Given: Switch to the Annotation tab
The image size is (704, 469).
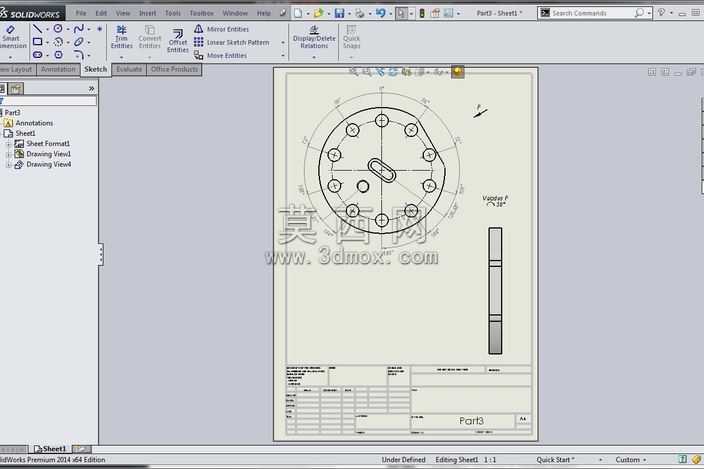Looking at the screenshot, I should [58, 69].
